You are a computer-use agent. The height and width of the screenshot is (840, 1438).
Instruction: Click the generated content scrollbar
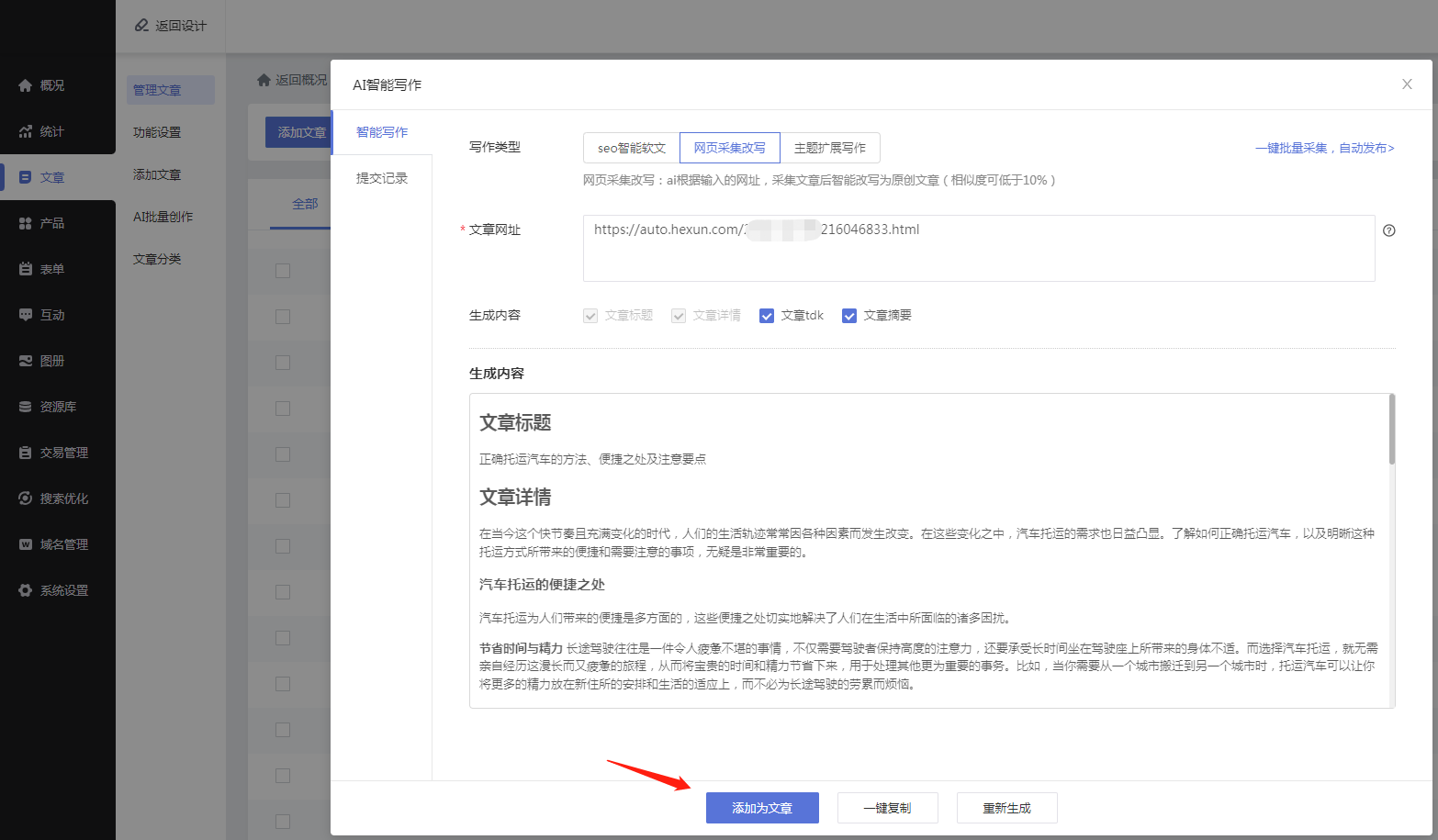(1391, 430)
